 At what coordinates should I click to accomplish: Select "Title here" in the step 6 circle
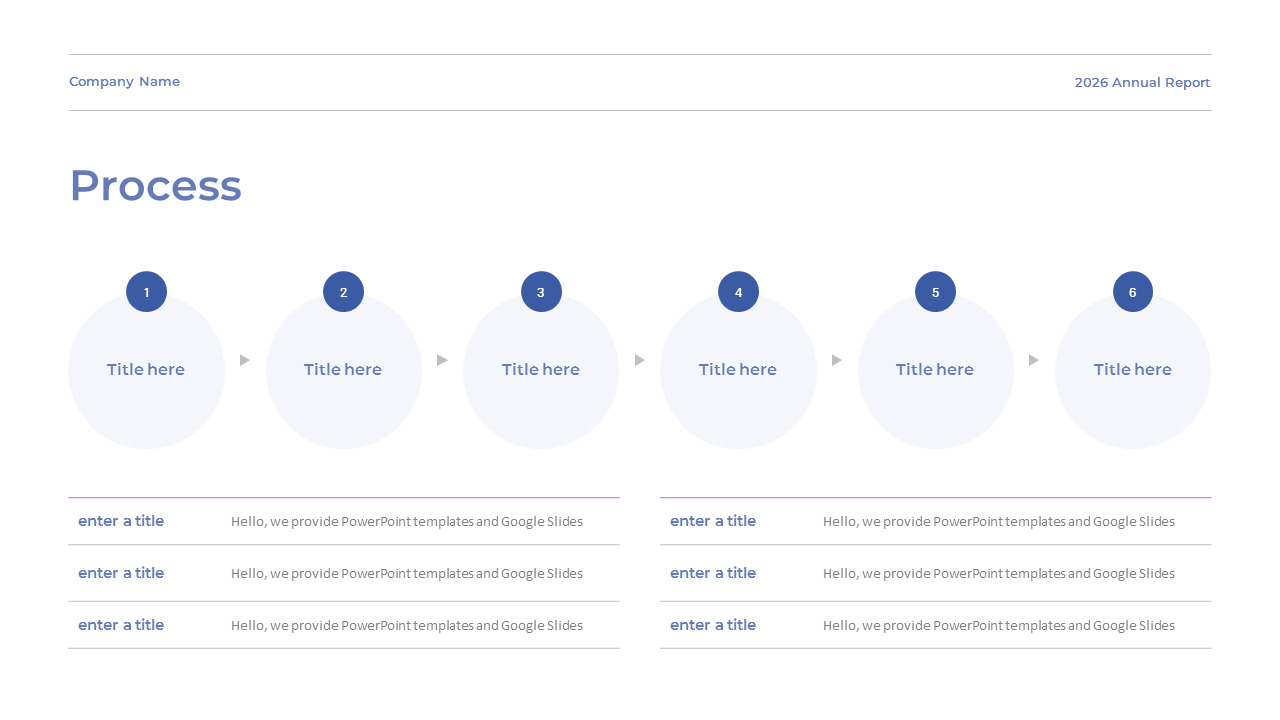(1133, 370)
